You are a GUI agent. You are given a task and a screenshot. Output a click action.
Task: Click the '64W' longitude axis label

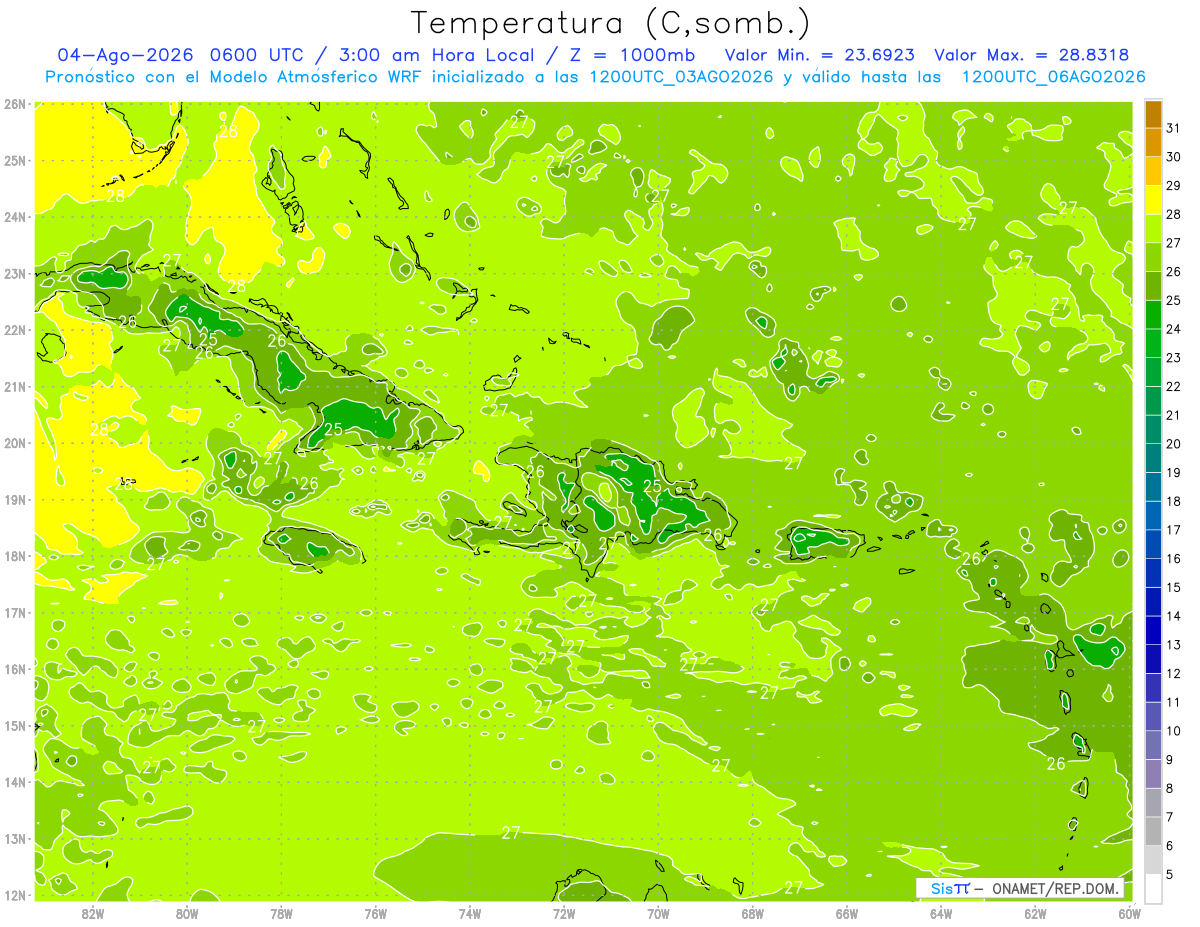coord(941,913)
